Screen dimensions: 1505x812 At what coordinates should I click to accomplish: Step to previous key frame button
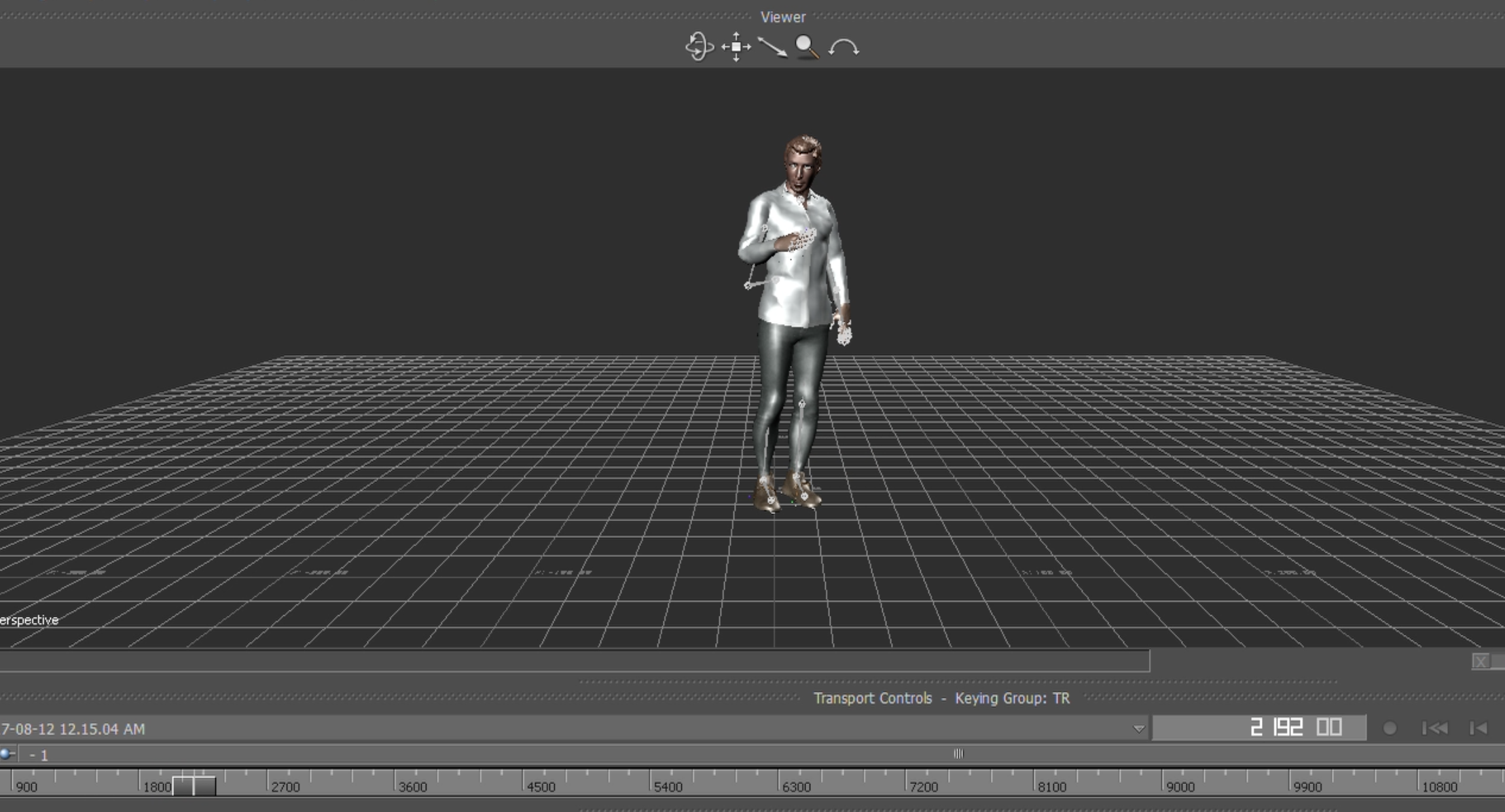click(1479, 728)
